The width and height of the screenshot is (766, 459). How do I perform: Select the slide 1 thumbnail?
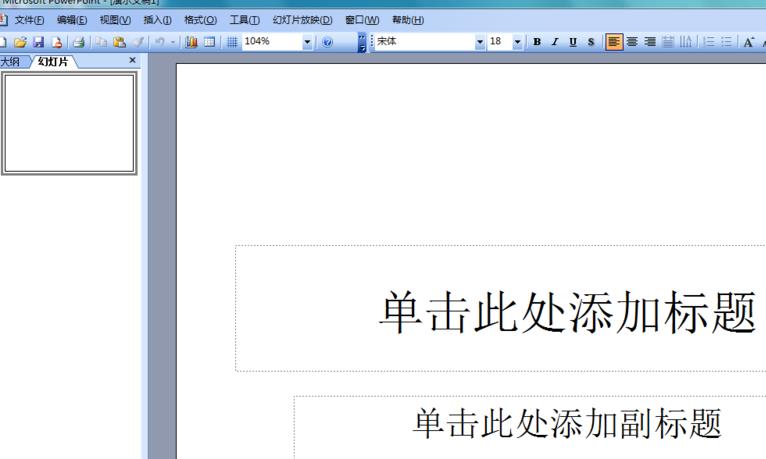pos(69,123)
